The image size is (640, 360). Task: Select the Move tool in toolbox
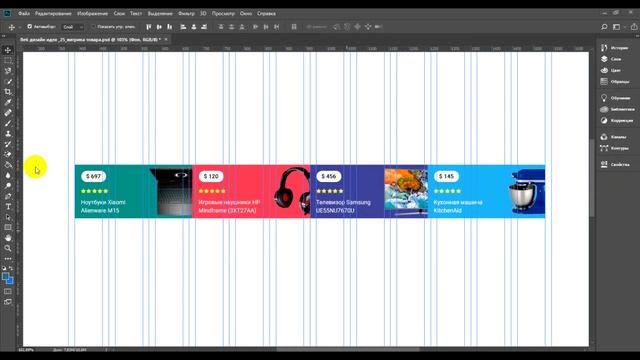(x=8, y=50)
